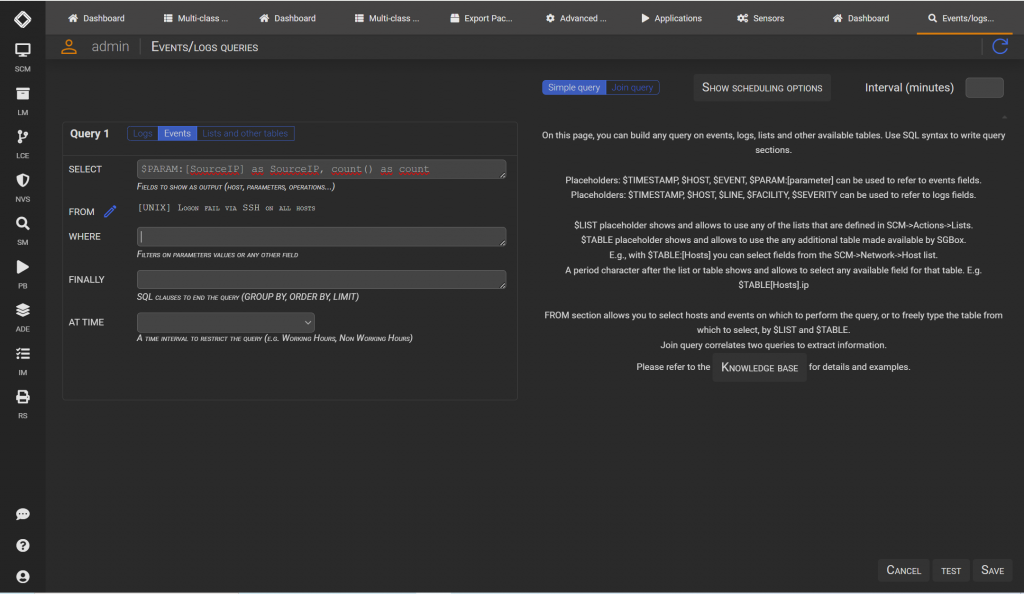Choose Lists and other tables source
This screenshot has width=1024, height=594.
pos(245,133)
